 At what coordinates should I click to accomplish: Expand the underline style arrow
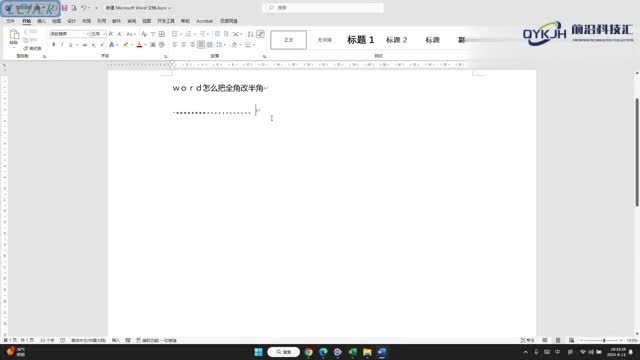(x=77, y=45)
